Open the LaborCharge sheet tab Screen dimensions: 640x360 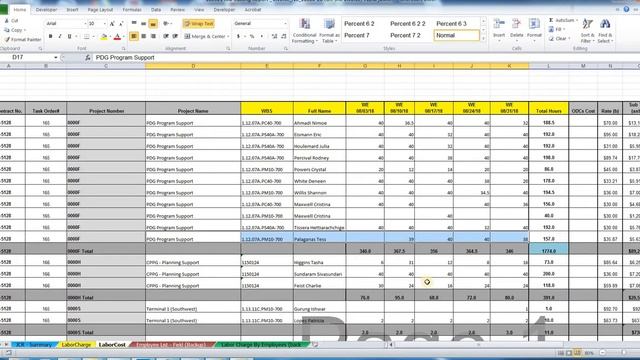tap(76, 345)
